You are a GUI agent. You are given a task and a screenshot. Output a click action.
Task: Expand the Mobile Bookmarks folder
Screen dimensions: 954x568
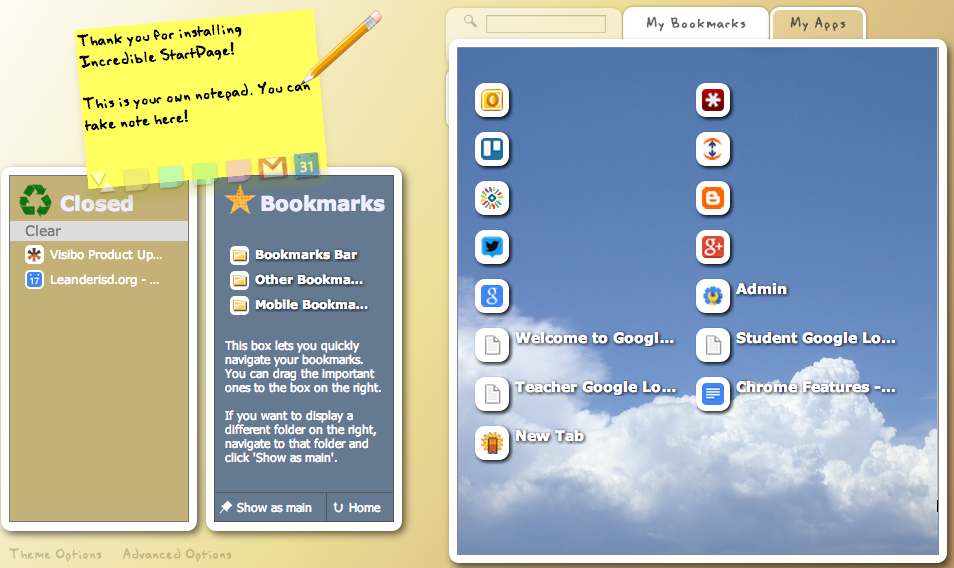pyautogui.click(x=299, y=305)
